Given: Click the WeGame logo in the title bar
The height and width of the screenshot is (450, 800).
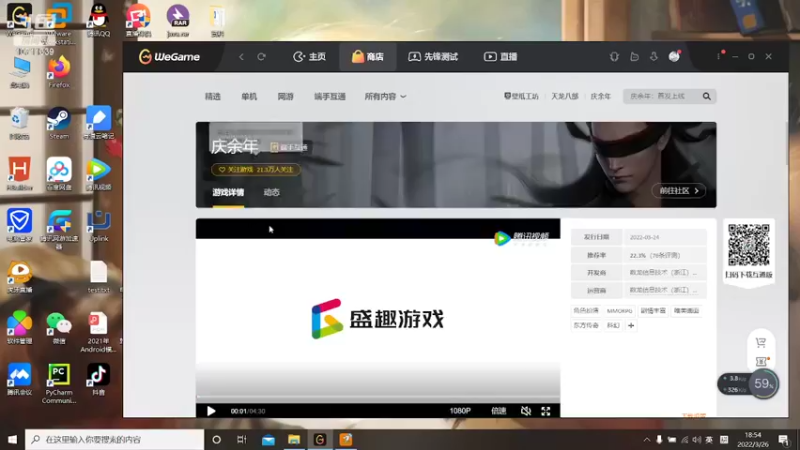Looking at the screenshot, I should pyautogui.click(x=169, y=57).
